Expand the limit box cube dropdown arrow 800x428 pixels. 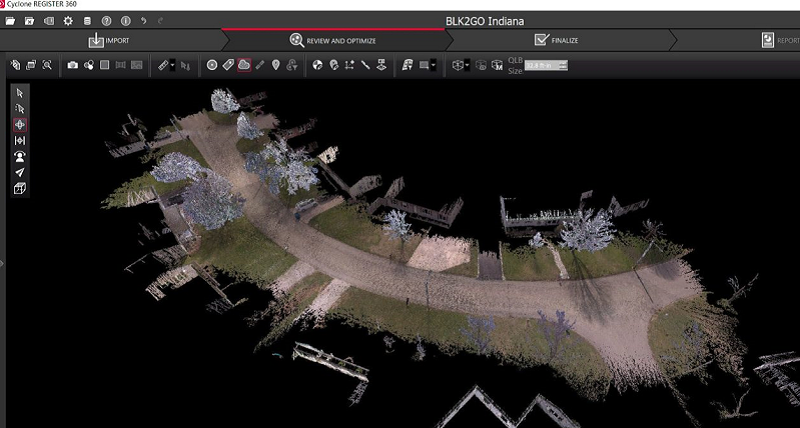[x=466, y=65]
